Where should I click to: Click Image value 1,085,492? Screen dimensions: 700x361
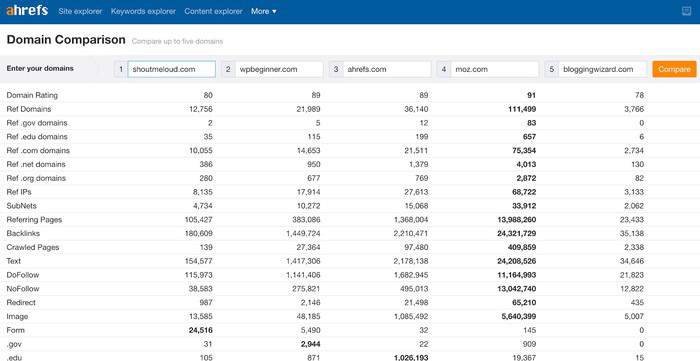point(411,316)
